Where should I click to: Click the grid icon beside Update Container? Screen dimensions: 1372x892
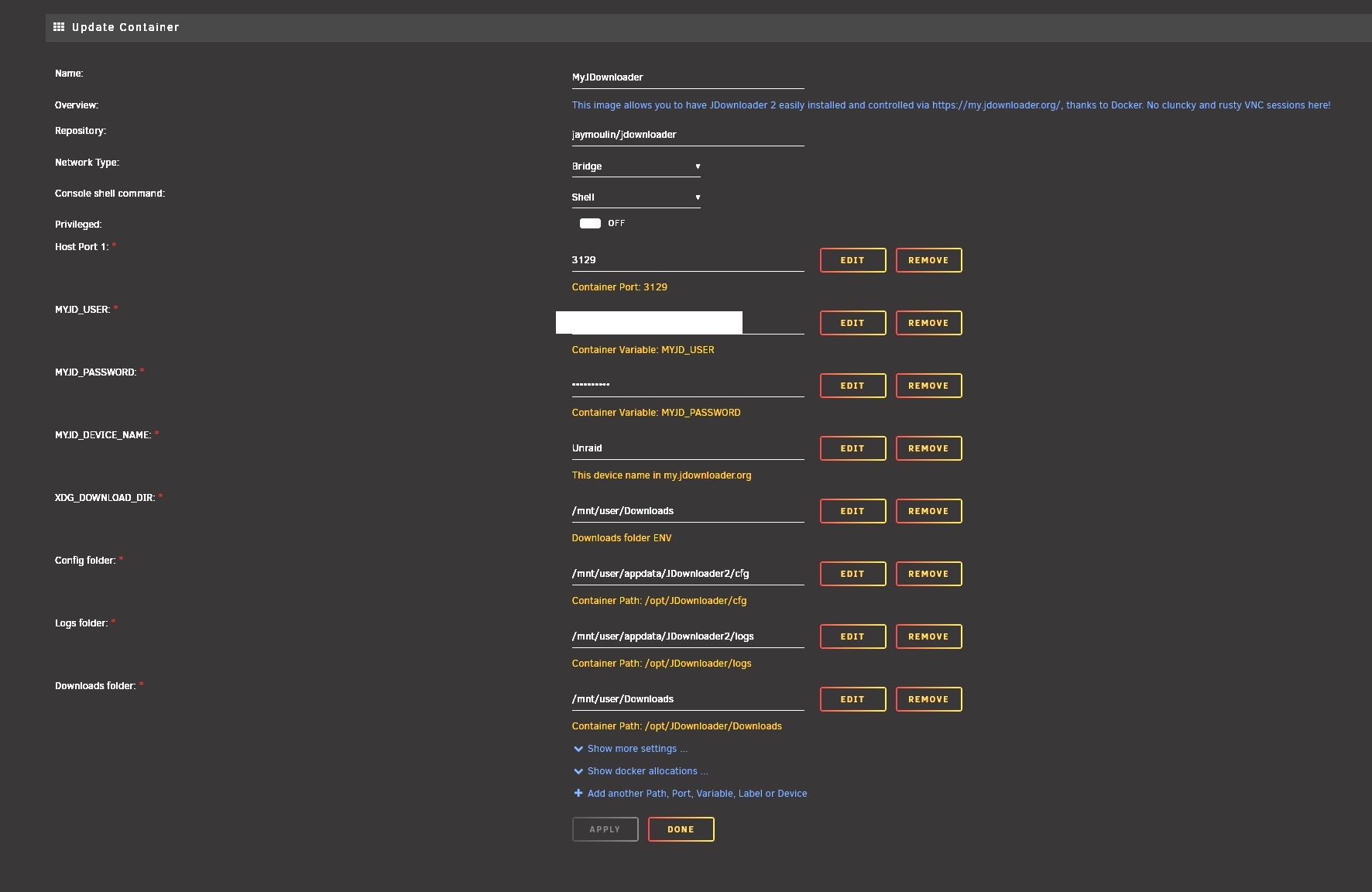click(59, 27)
